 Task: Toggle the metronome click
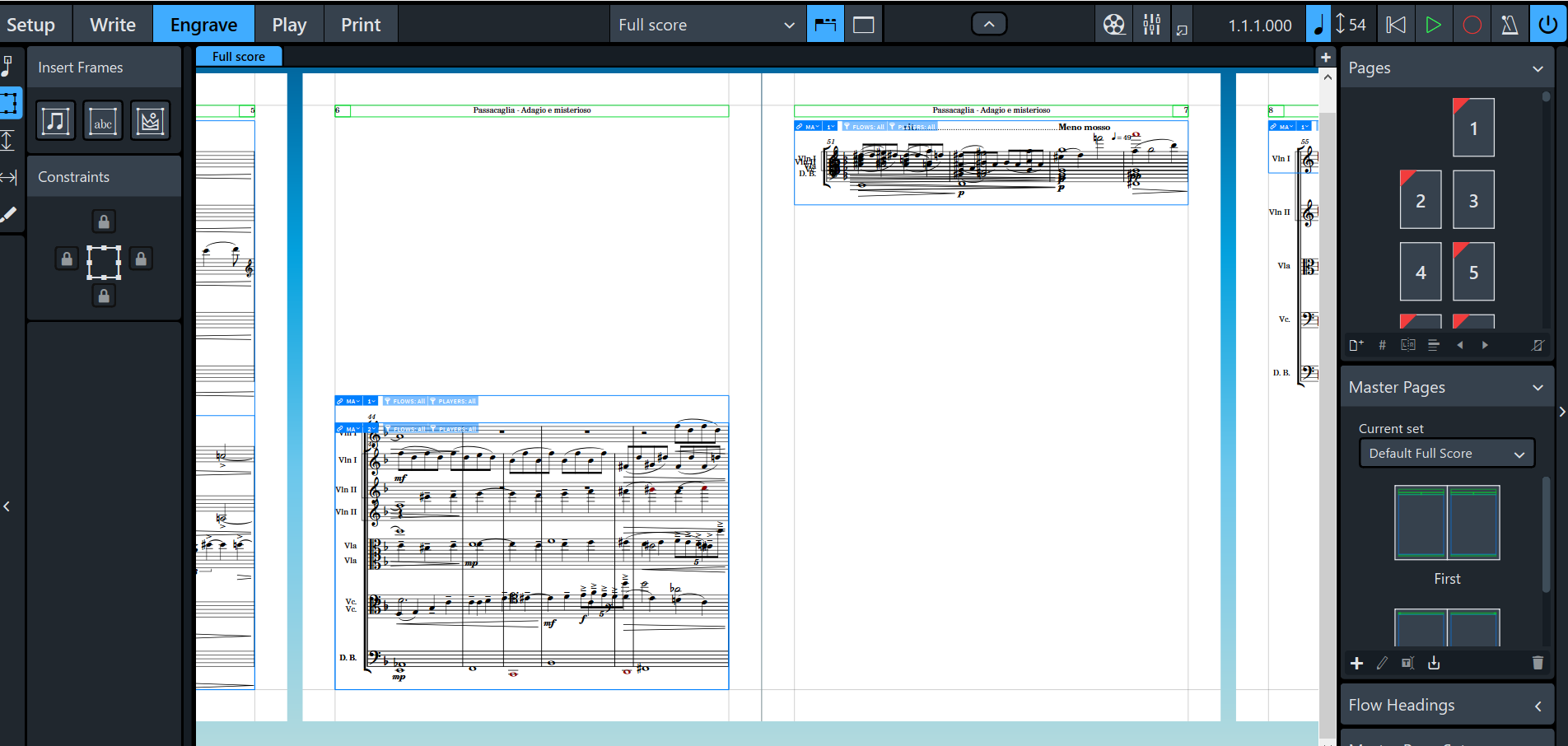point(1510,25)
